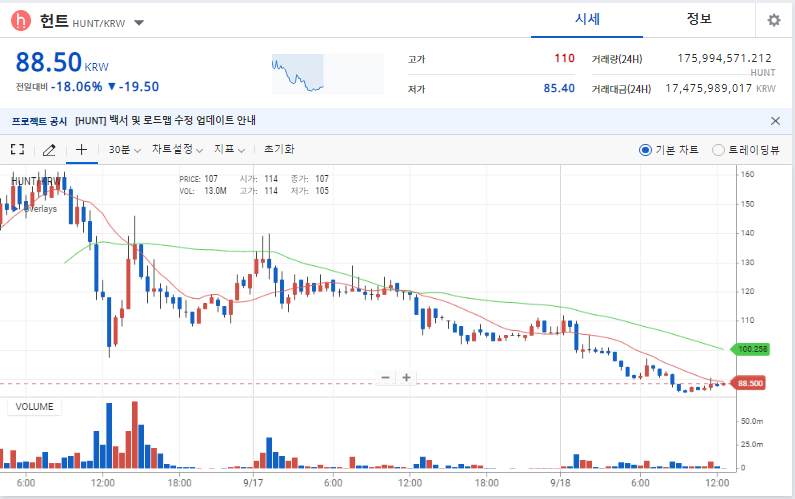The height and width of the screenshot is (499, 795).
Task: Click the low price value 85.40
Action: point(559,88)
